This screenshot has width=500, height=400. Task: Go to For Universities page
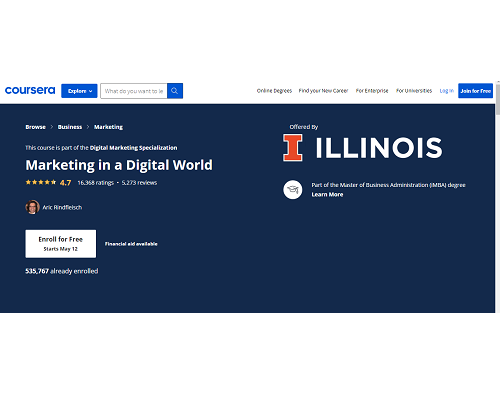414,91
